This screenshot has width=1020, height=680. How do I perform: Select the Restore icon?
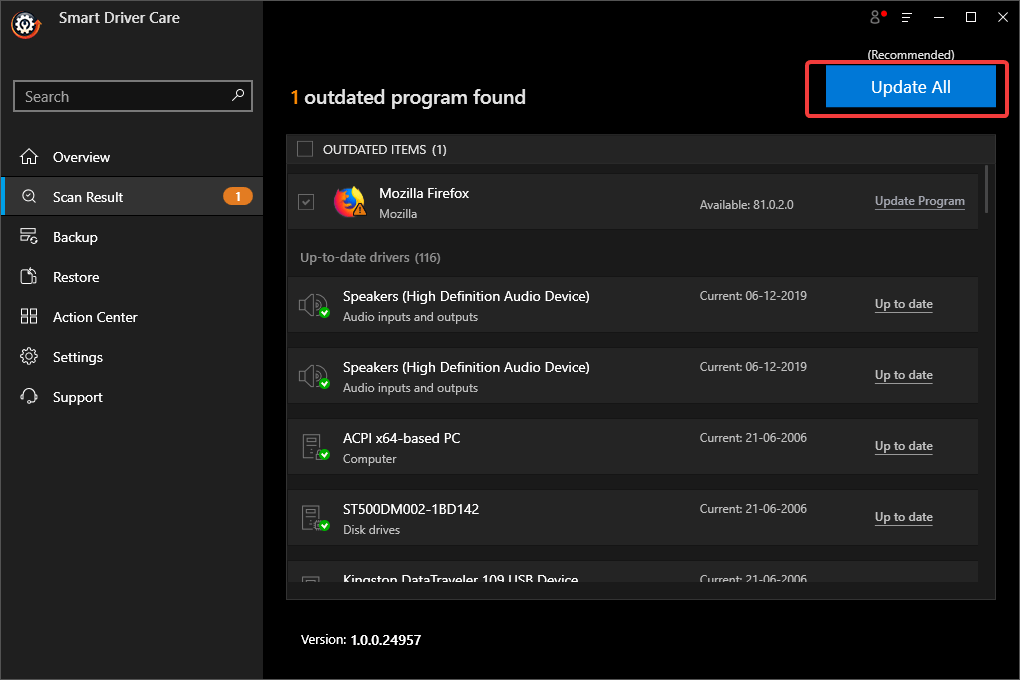[x=29, y=276]
